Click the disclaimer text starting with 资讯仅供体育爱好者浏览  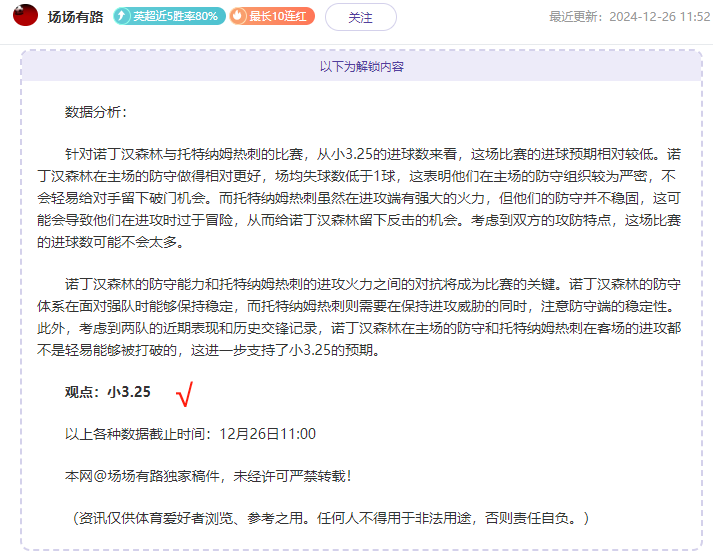[x=331, y=518]
